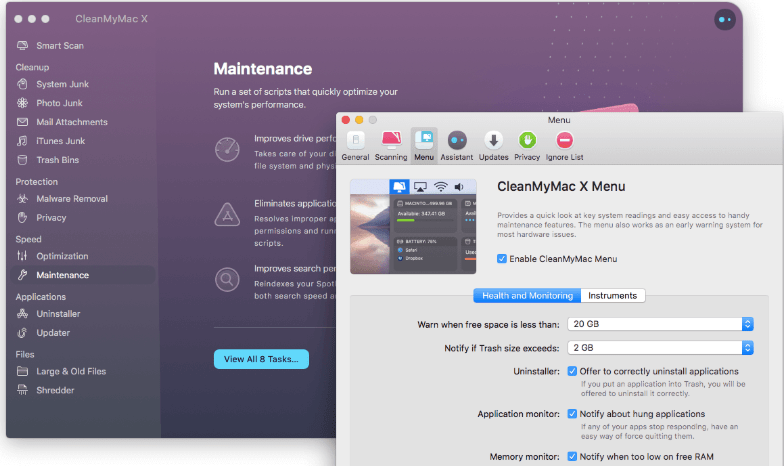Toggle Offer to correctly uninstall applications

pos(572,372)
